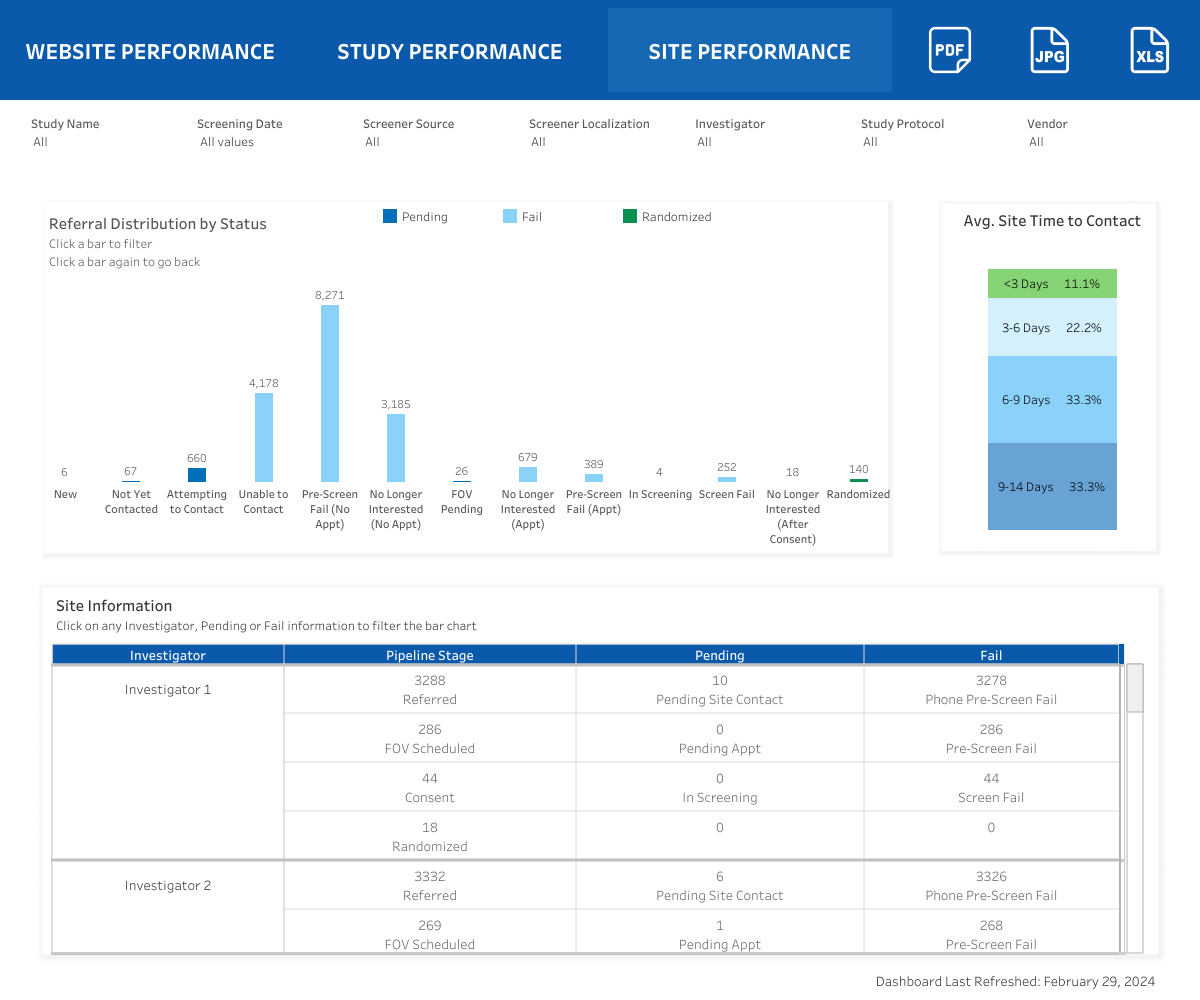Filter by the Unable to Contact bar
This screenshot has width=1200, height=1000.
264,438
